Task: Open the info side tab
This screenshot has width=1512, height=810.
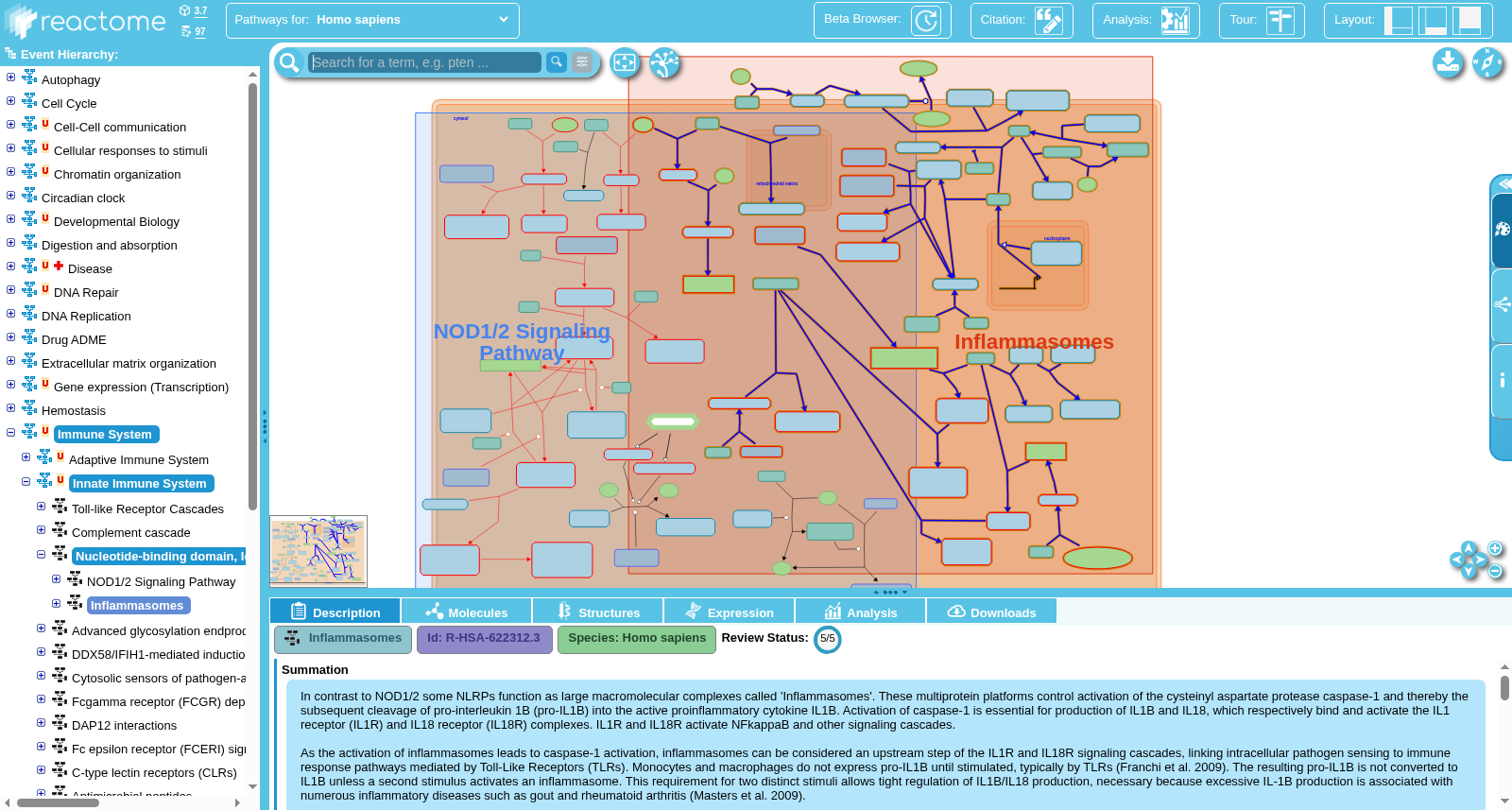Action: point(1502,380)
